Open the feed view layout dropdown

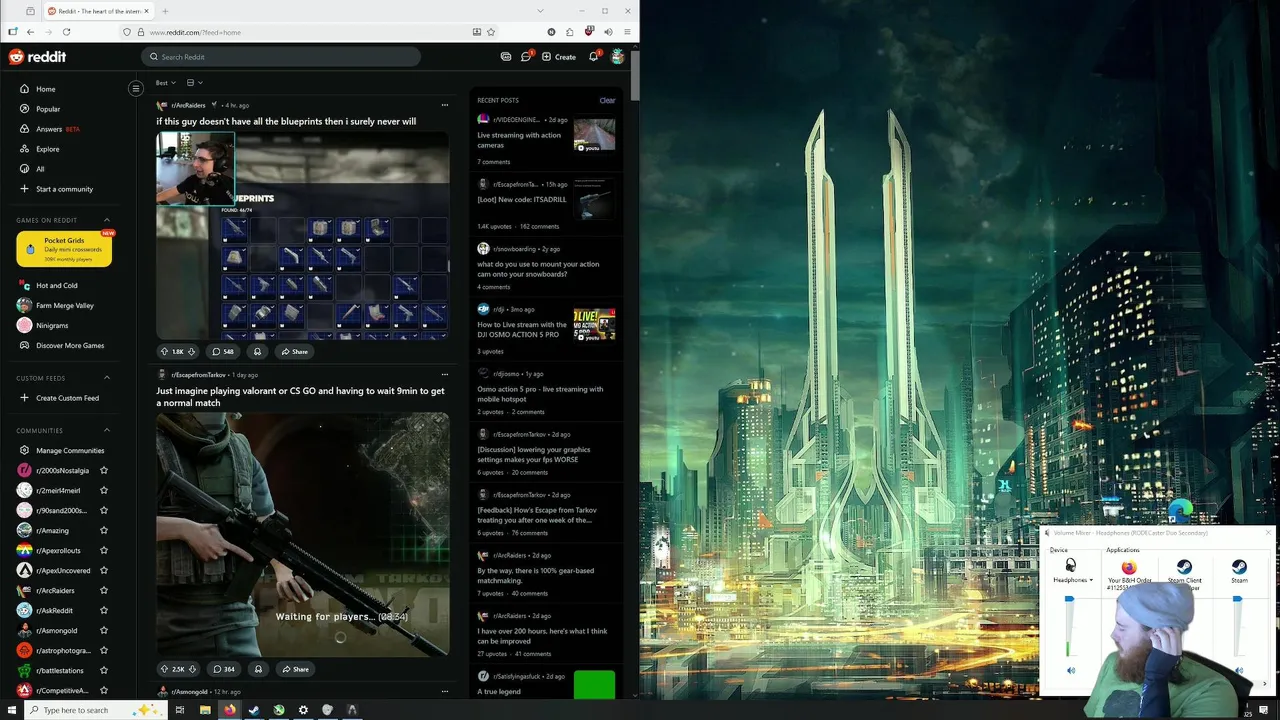194,83
